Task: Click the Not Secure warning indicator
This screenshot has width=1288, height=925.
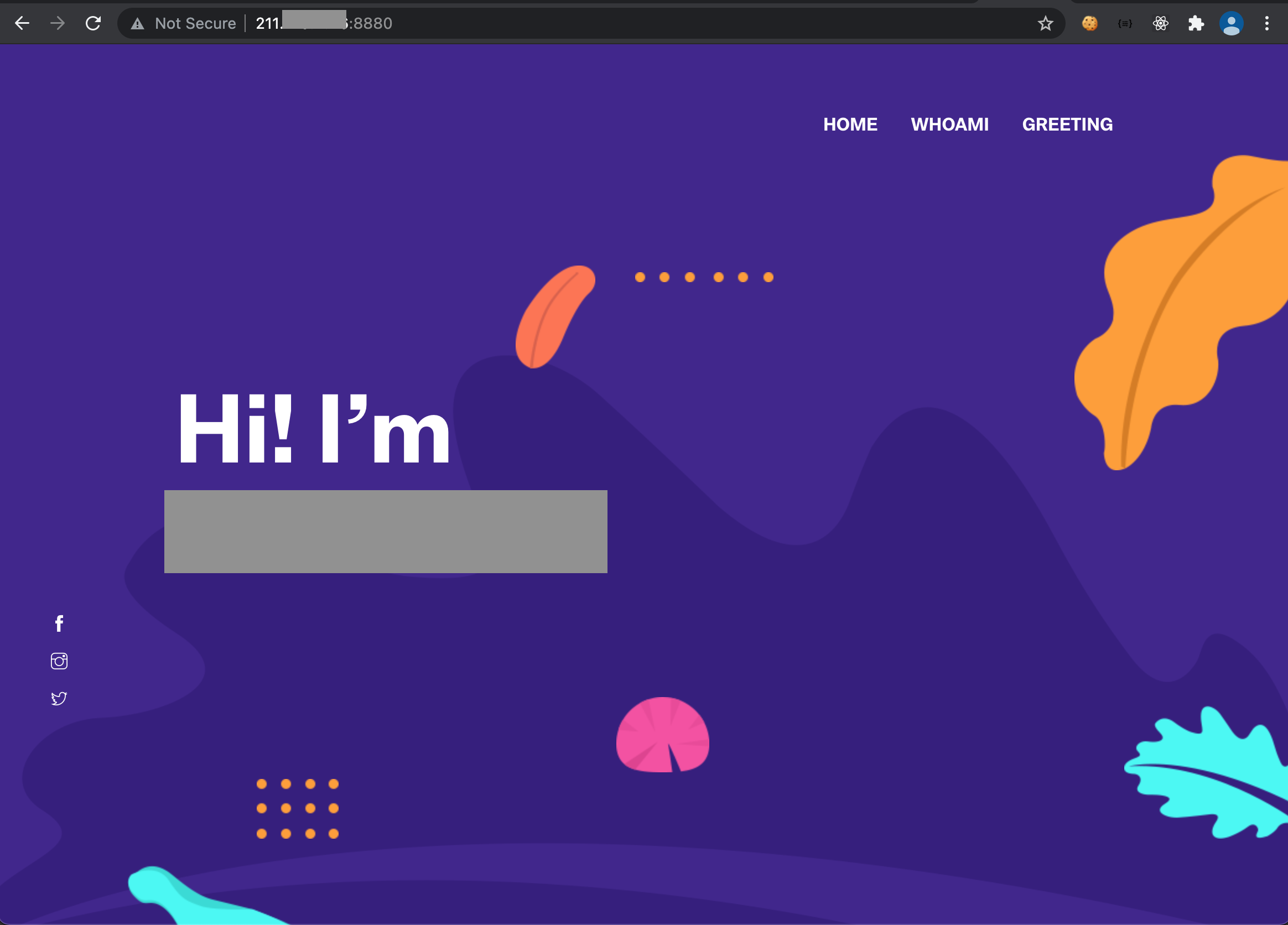Action: [x=183, y=23]
